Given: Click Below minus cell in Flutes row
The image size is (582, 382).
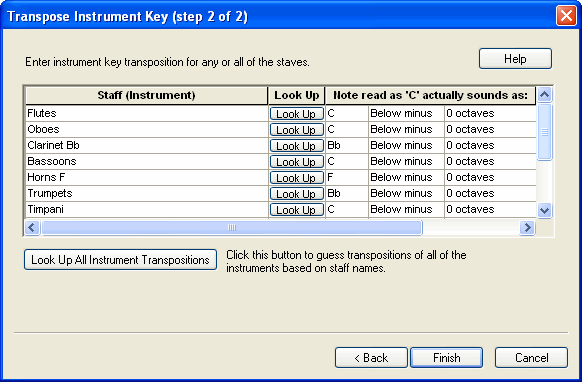Looking at the screenshot, I should 406,113.
